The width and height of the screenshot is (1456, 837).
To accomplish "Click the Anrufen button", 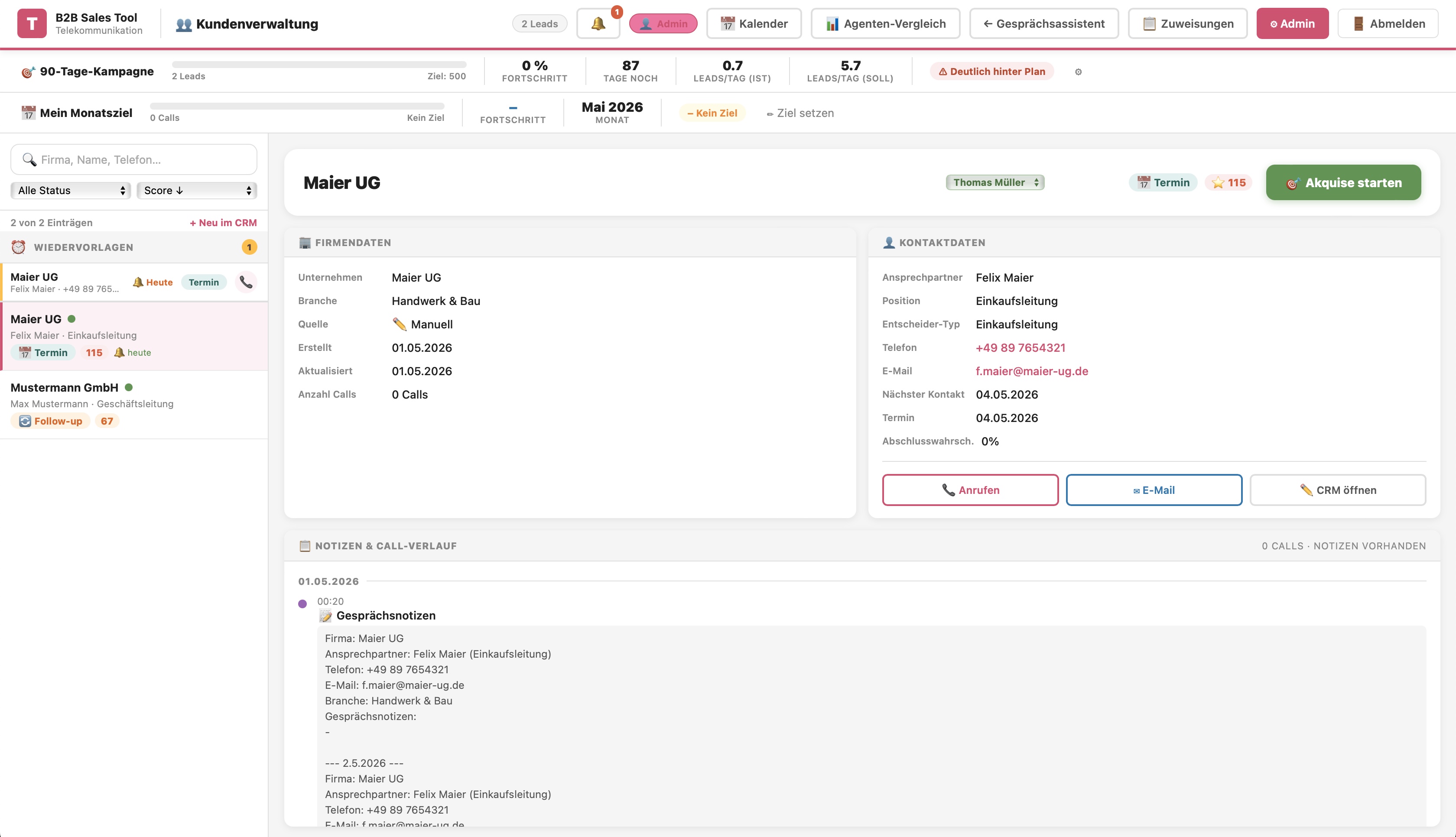I will tap(970, 490).
